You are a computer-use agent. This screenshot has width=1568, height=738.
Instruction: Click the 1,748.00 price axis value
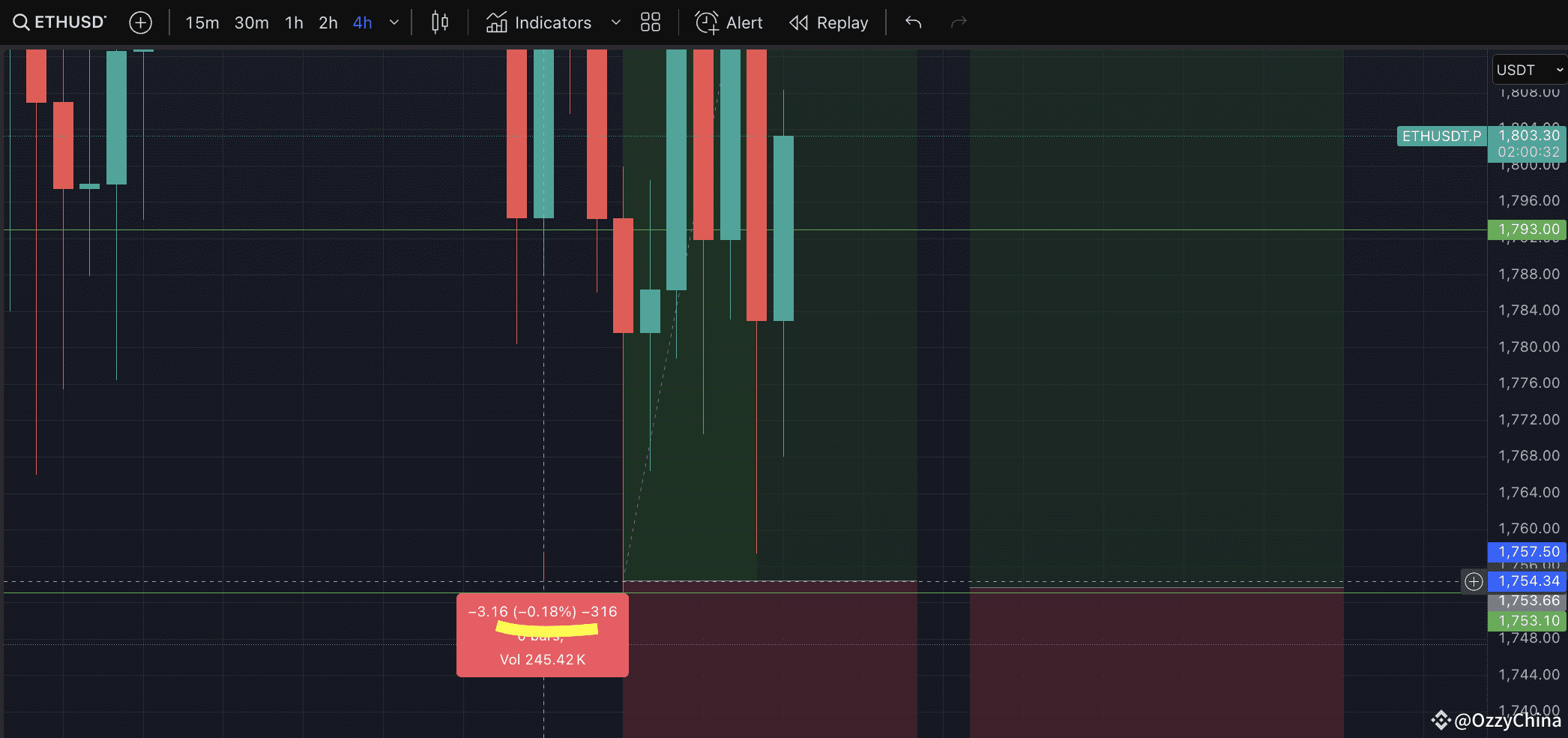coord(1528,638)
